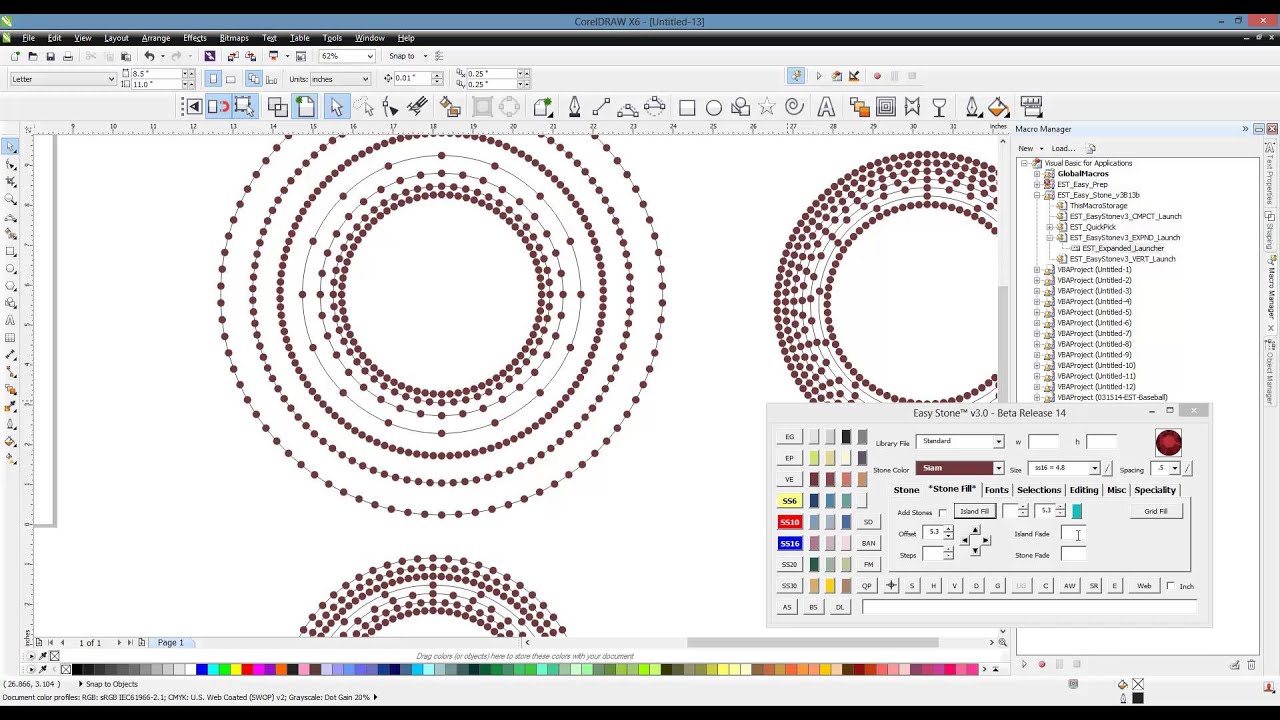1280x720 pixels.
Task: Click the Run macro play icon
Action: 819,76
